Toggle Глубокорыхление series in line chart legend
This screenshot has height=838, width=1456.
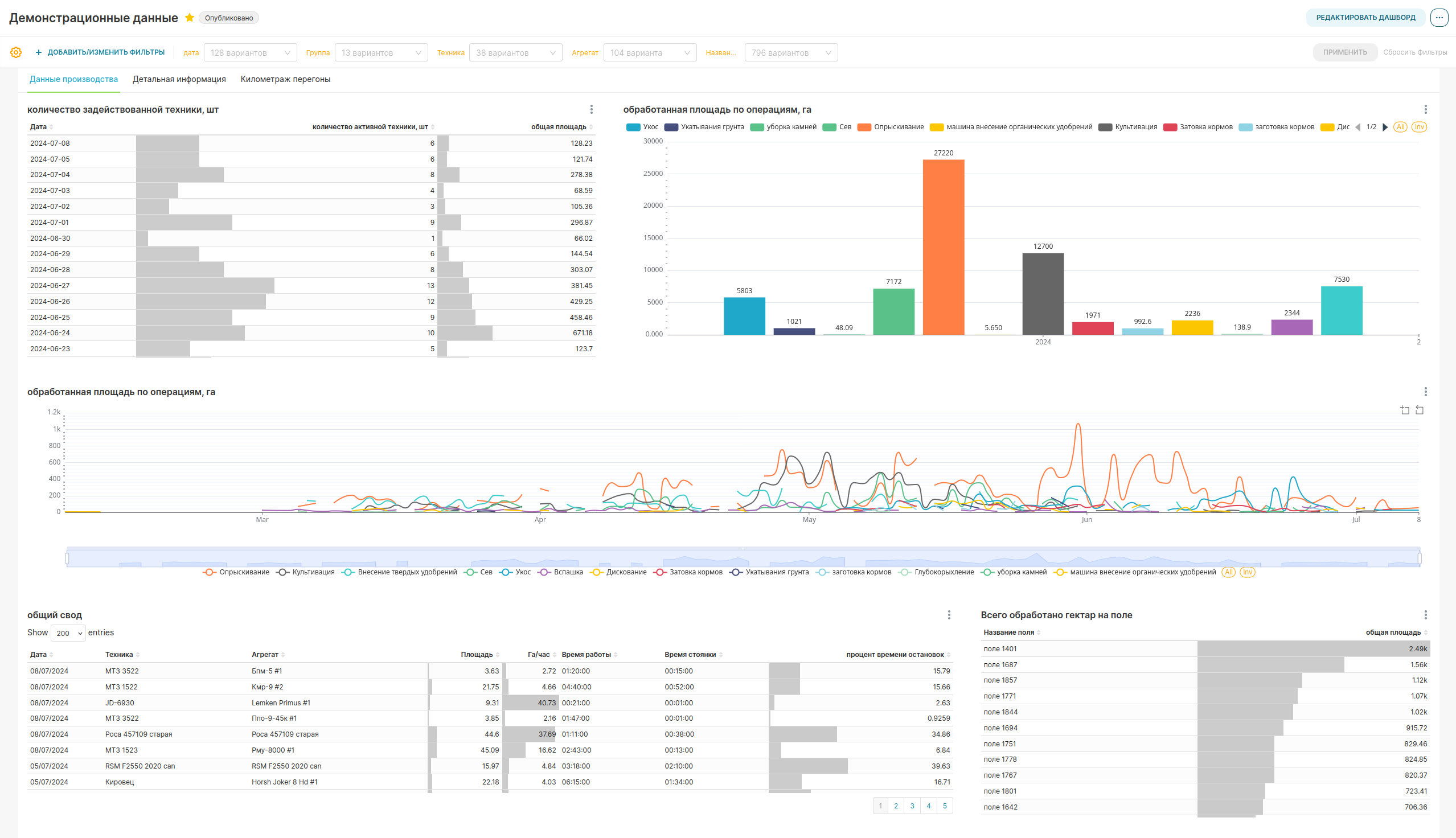tap(937, 572)
